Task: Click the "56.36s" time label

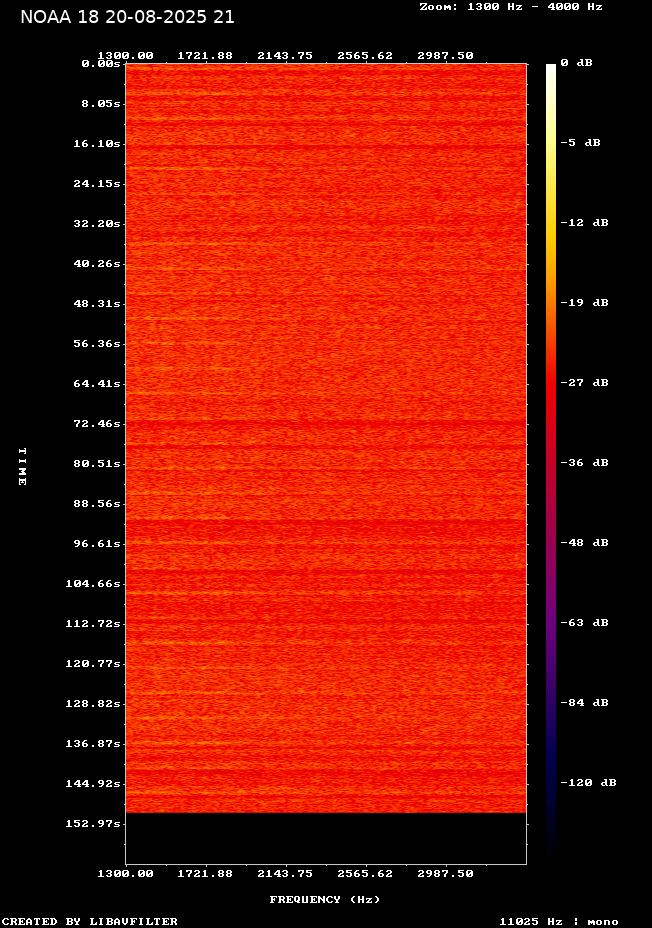Action: click(97, 344)
